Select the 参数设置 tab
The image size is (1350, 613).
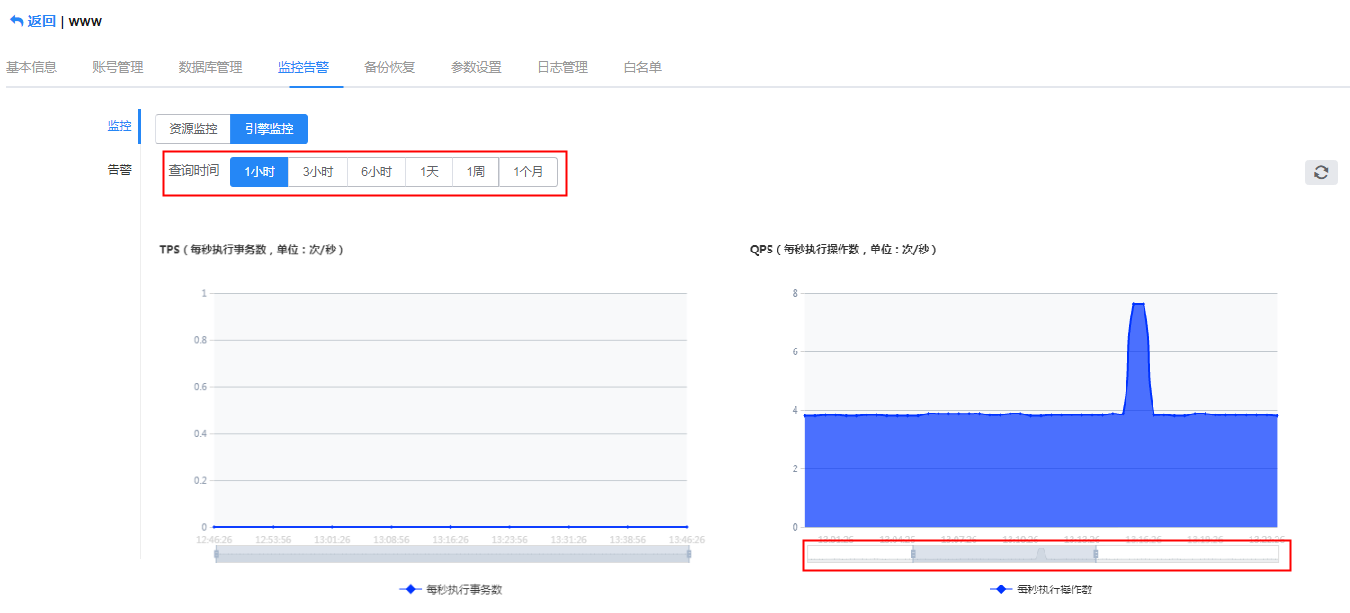[x=476, y=68]
